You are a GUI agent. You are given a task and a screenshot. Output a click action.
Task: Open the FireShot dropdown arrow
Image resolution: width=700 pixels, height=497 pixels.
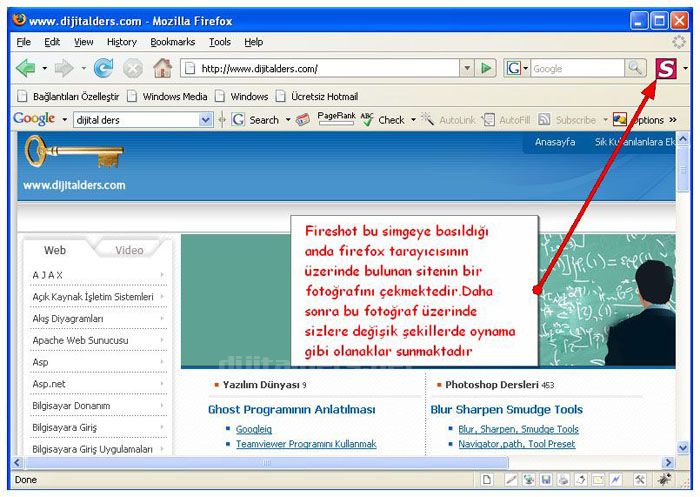point(685,68)
